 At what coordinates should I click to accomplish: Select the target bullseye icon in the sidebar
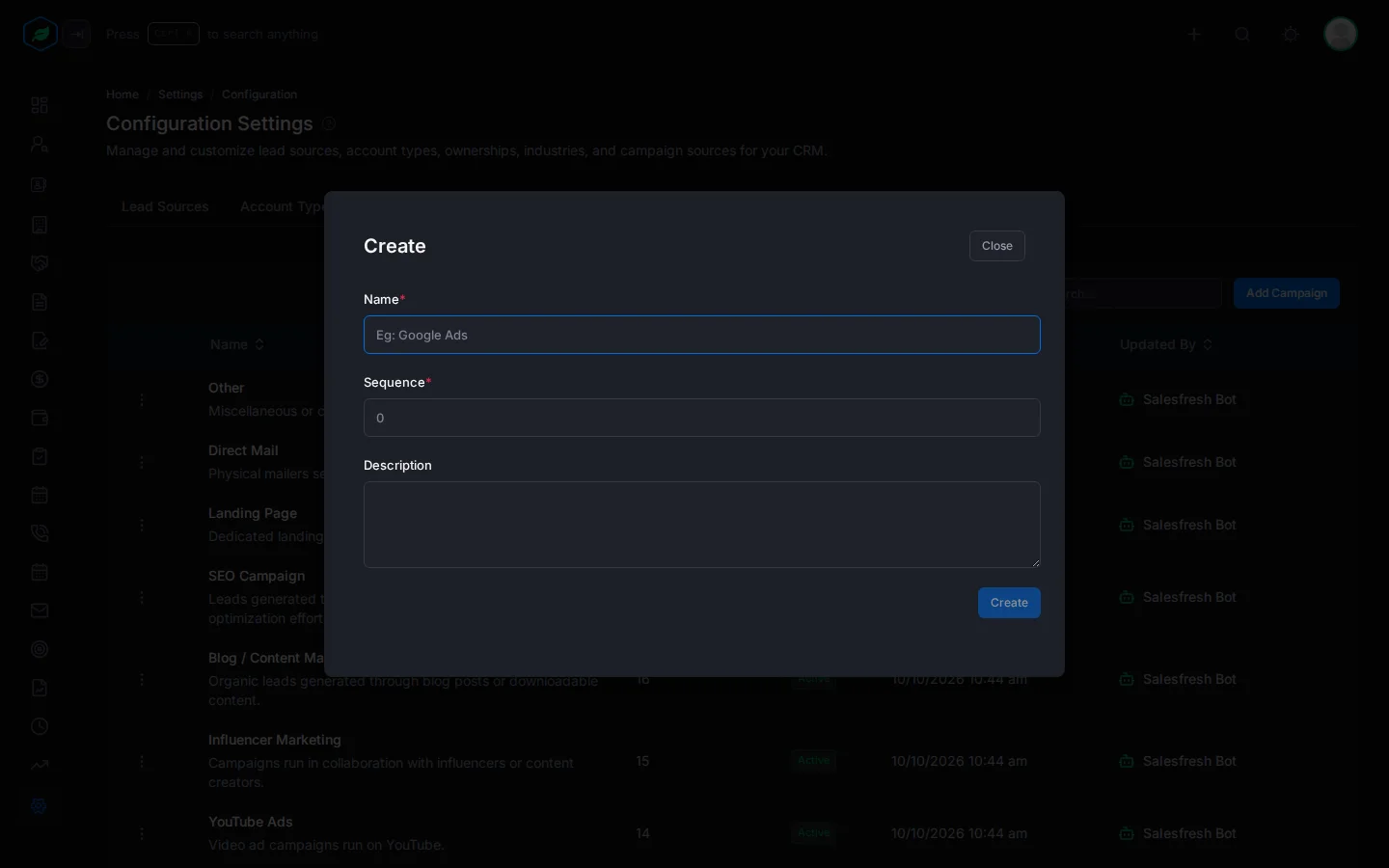coord(40,649)
